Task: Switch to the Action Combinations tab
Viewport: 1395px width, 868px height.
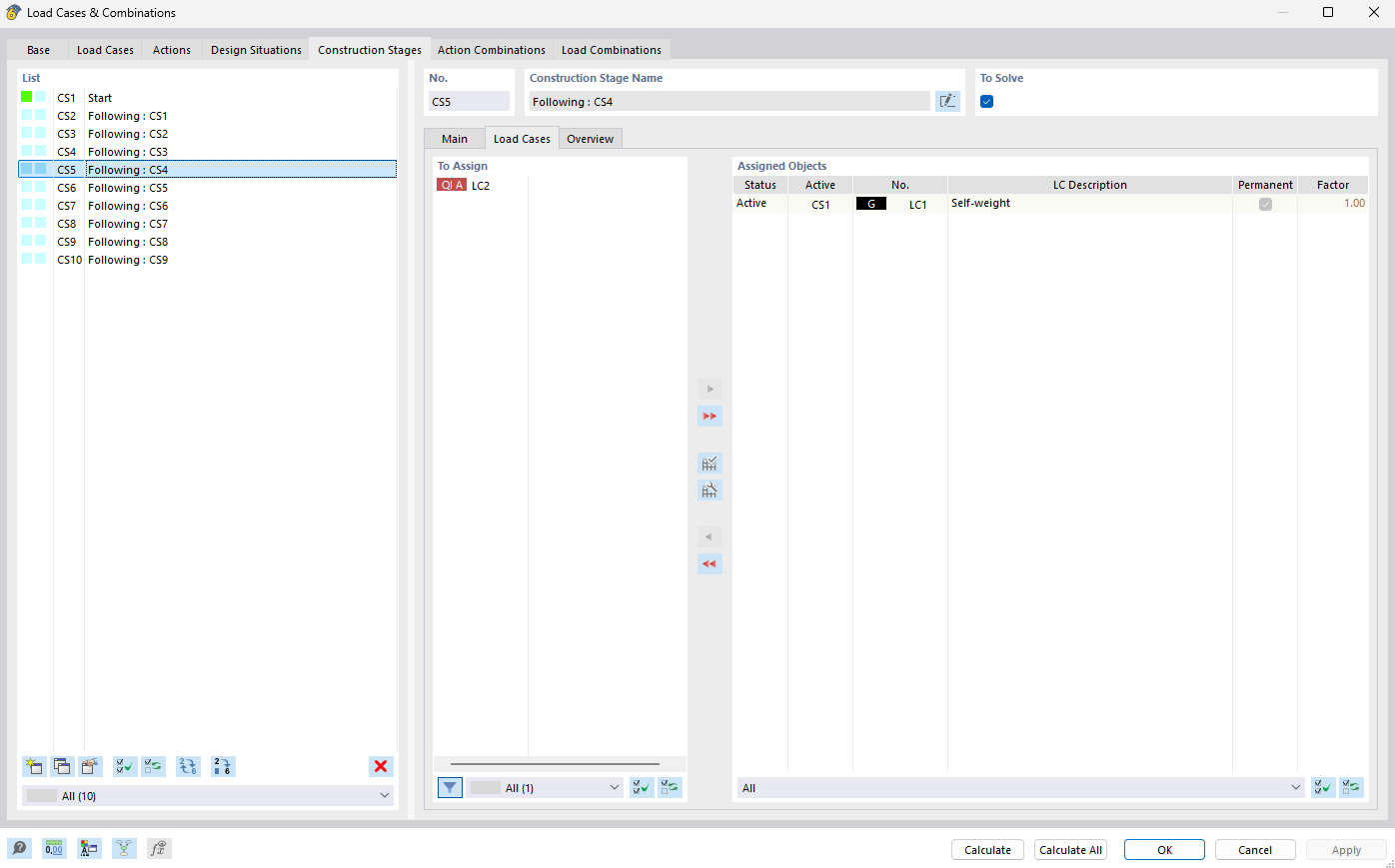Action: click(491, 49)
